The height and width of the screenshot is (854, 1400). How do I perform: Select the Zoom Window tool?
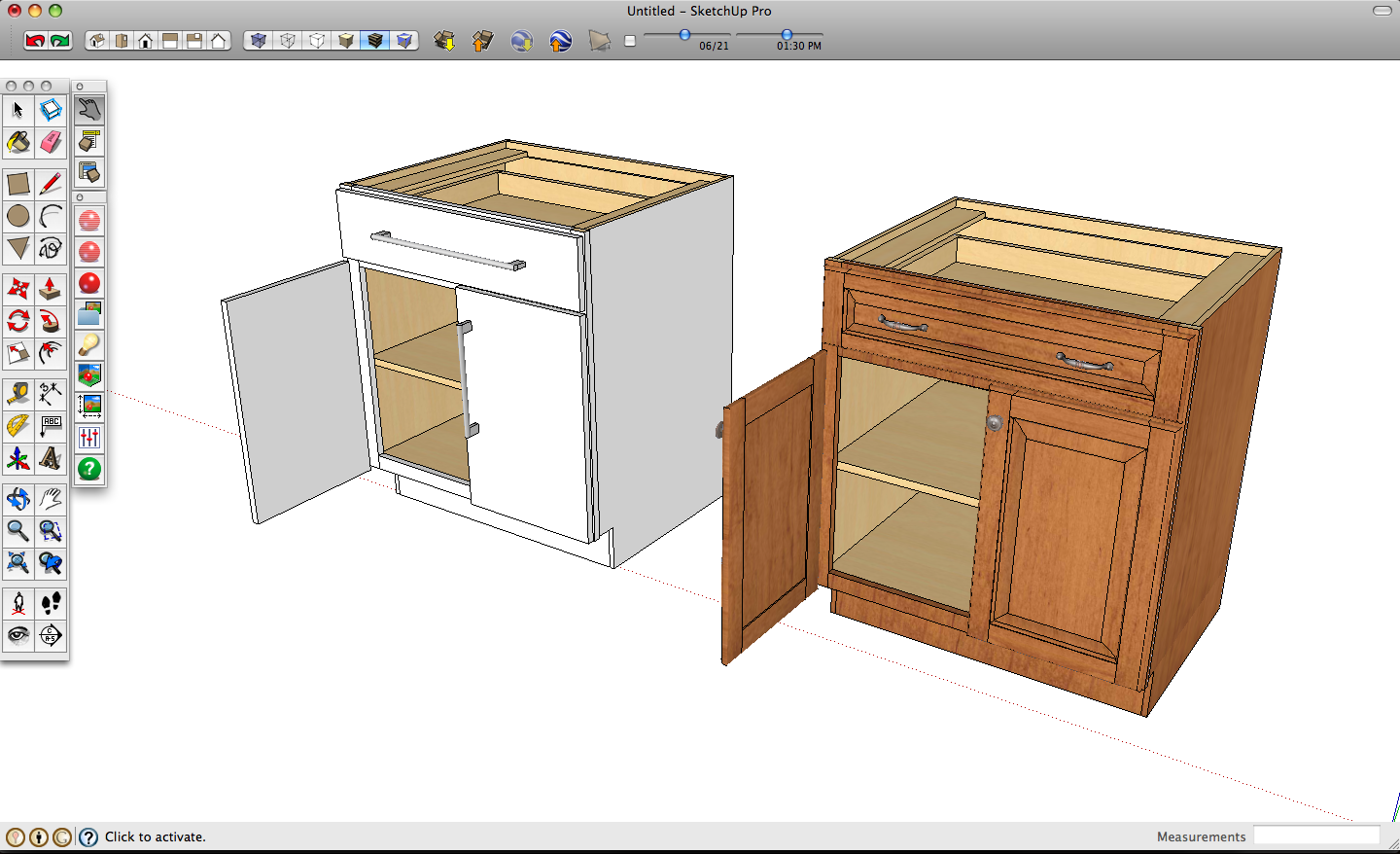pos(51,531)
